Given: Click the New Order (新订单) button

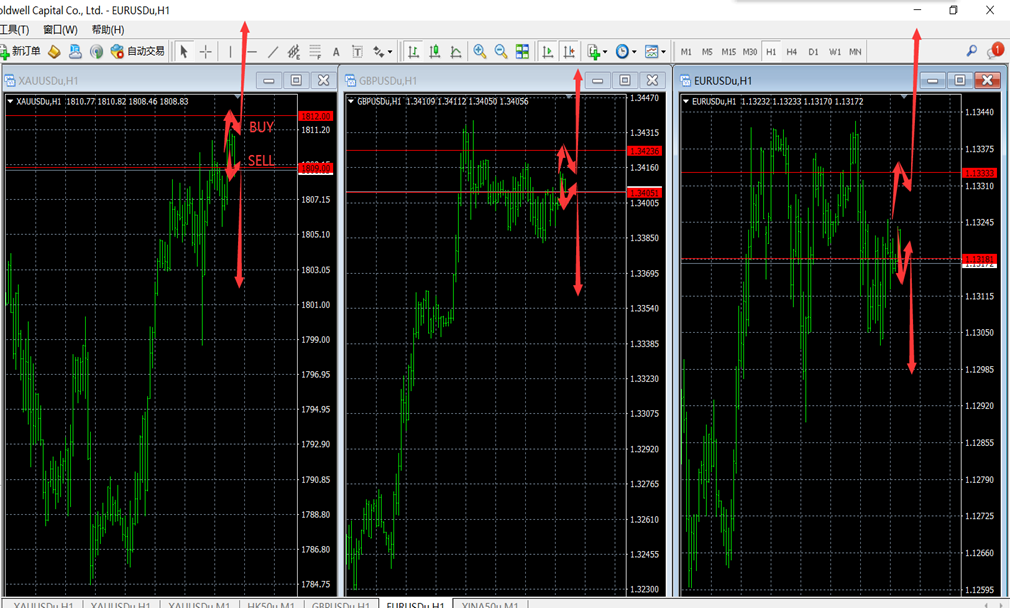Looking at the screenshot, I should click(x=22, y=51).
